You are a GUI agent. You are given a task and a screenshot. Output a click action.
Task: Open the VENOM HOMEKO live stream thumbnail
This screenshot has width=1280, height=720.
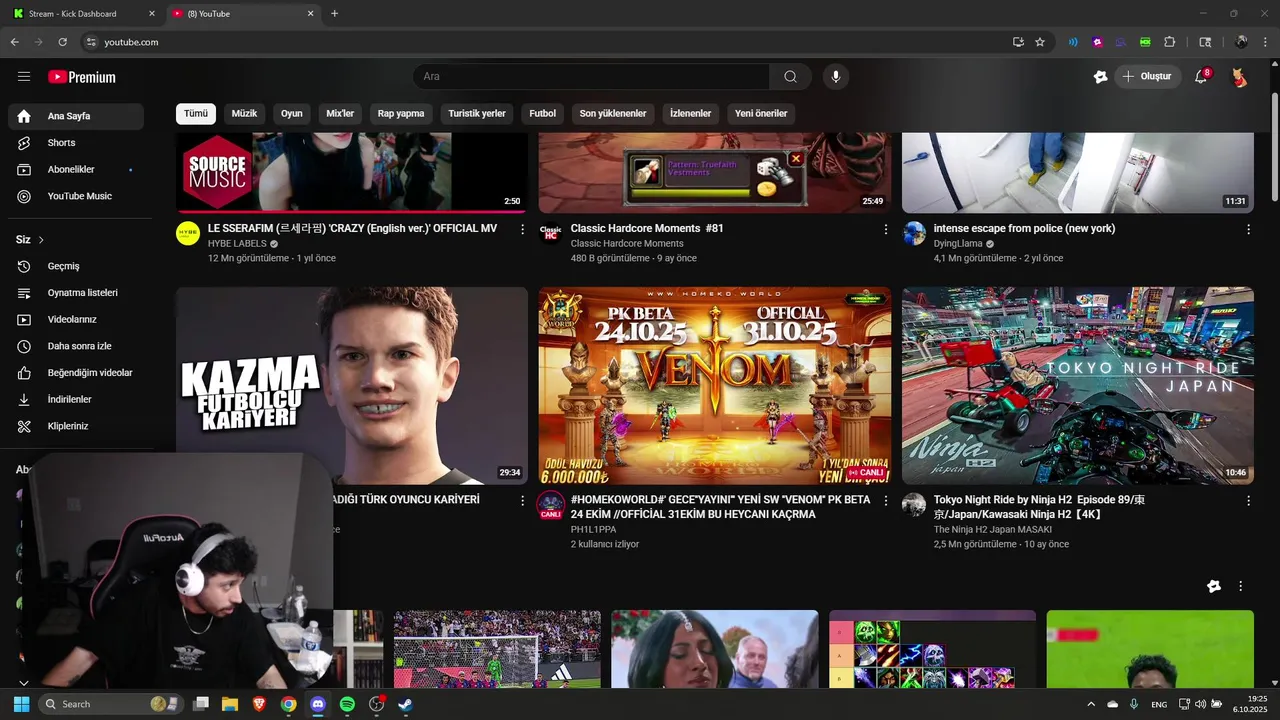pyautogui.click(x=715, y=386)
